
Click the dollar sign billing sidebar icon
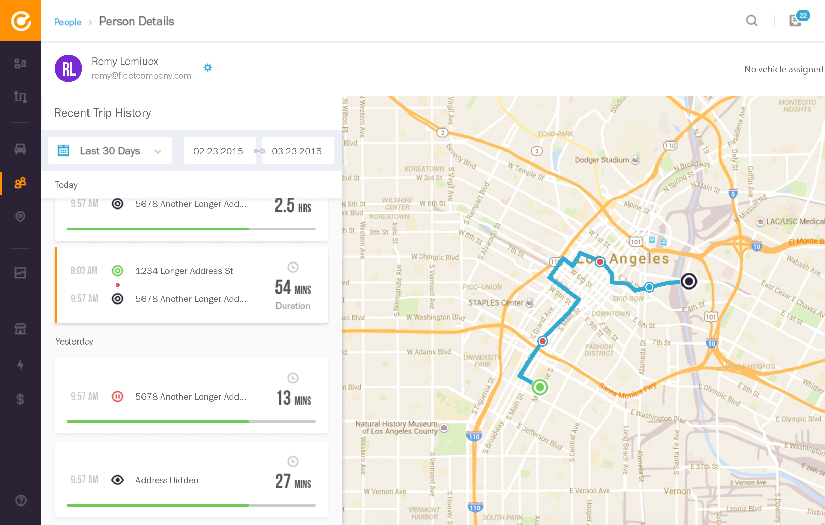click(x=20, y=399)
